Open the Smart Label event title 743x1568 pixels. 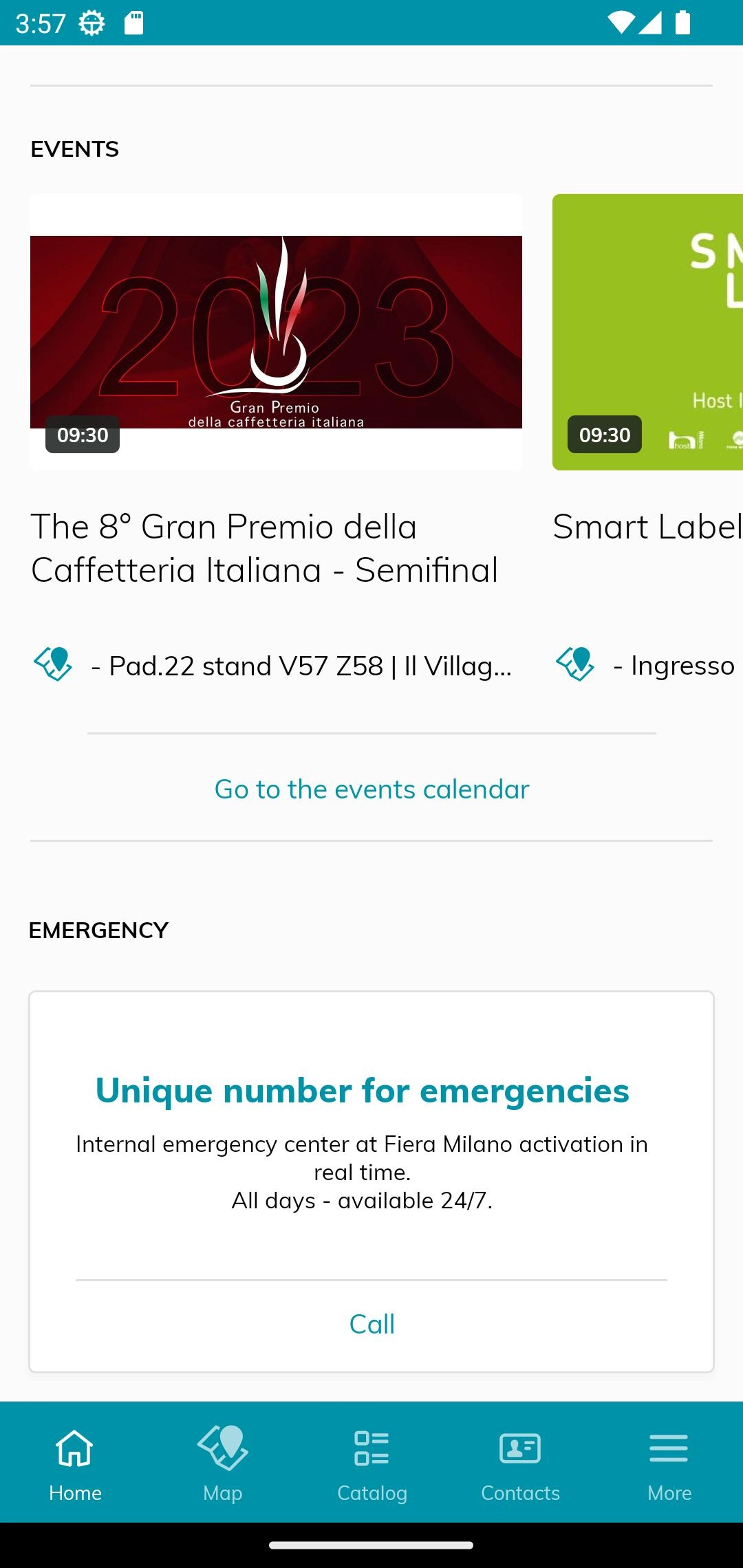(647, 527)
